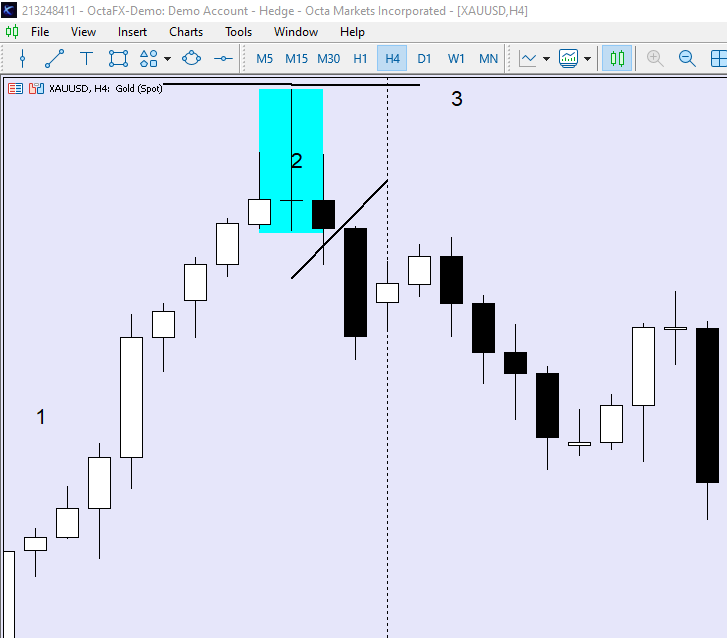Click the line chart type icon
This screenshot has height=638, width=727.
[528, 58]
